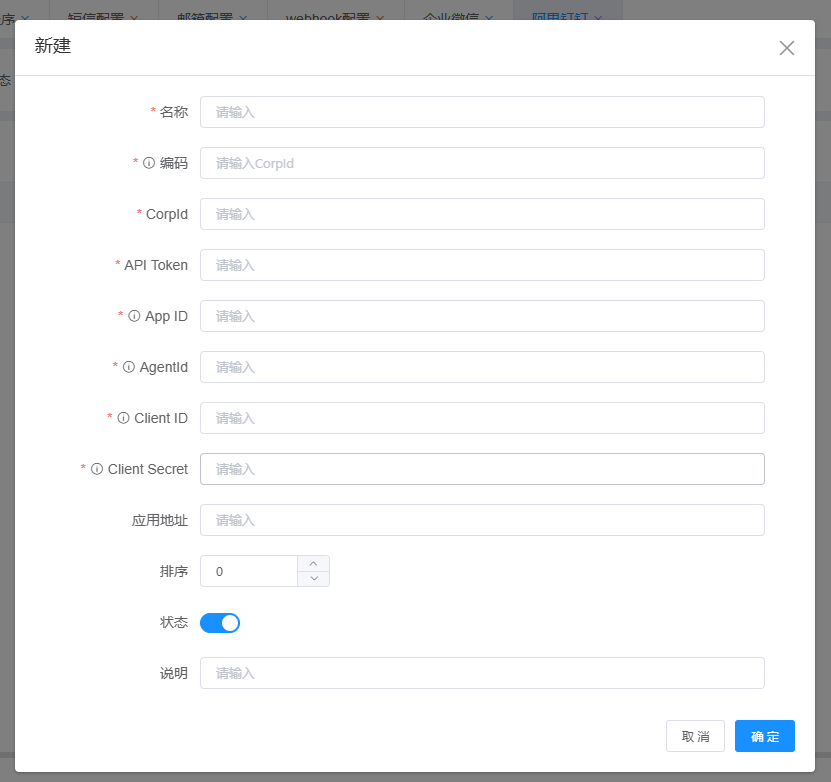The image size is (831, 782).
Task: Click the API Token input field
Action: click(482, 265)
